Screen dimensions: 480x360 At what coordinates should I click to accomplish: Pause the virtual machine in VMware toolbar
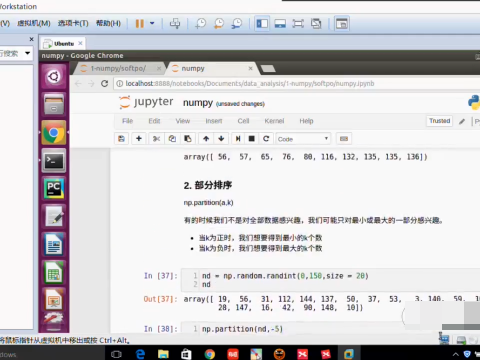tap(140, 24)
